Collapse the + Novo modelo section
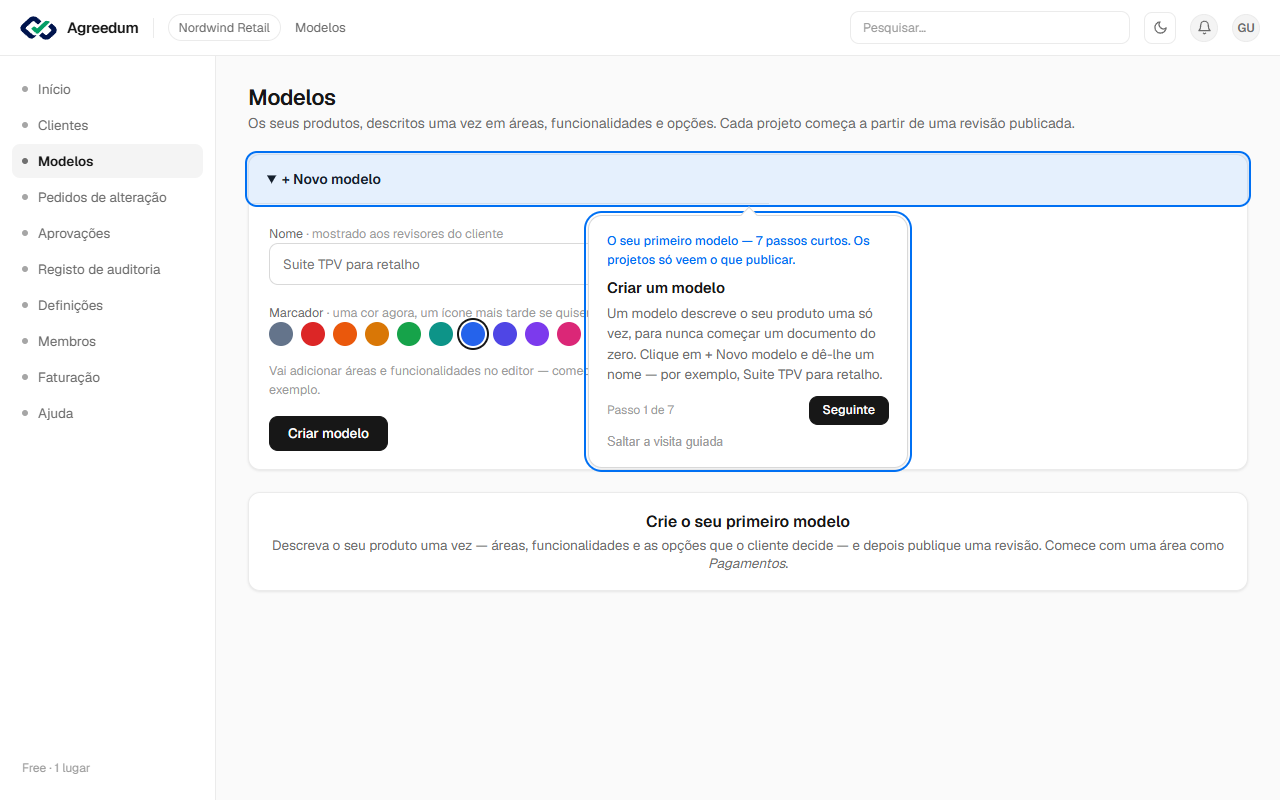This screenshot has width=1280, height=800. (x=748, y=179)
